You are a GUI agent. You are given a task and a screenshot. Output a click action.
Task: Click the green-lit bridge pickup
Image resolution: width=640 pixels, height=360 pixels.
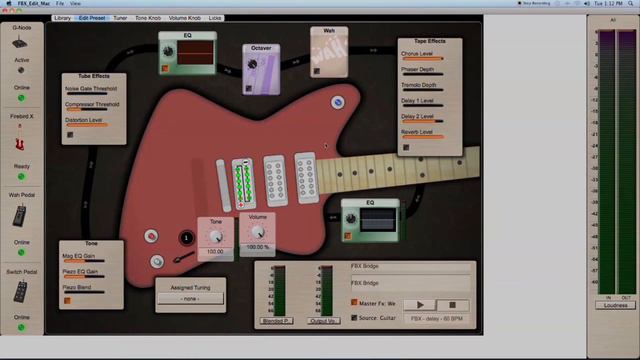click(x=243, y=184)
